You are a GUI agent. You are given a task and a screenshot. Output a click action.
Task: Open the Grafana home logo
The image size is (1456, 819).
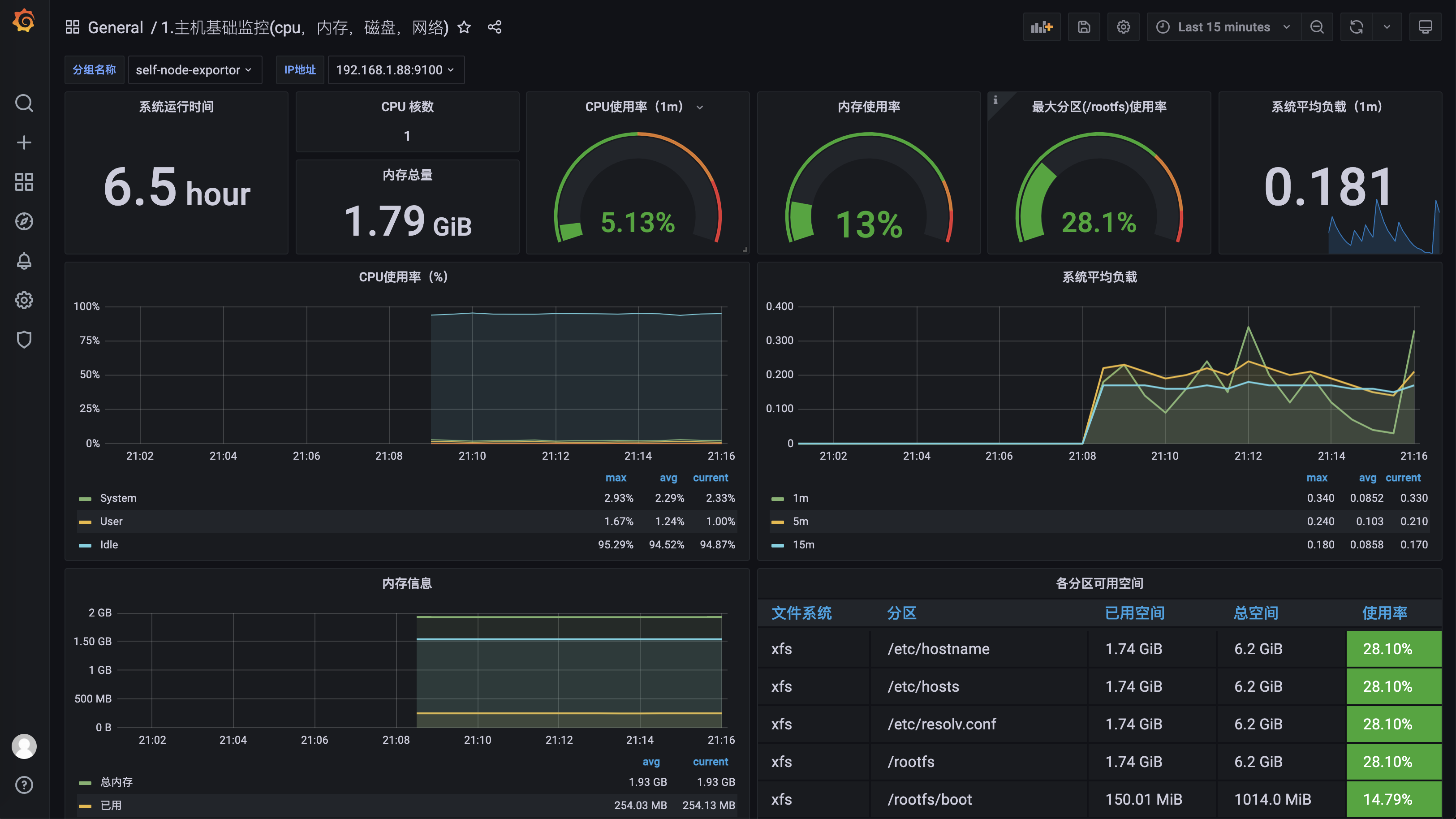click(24, 22)
